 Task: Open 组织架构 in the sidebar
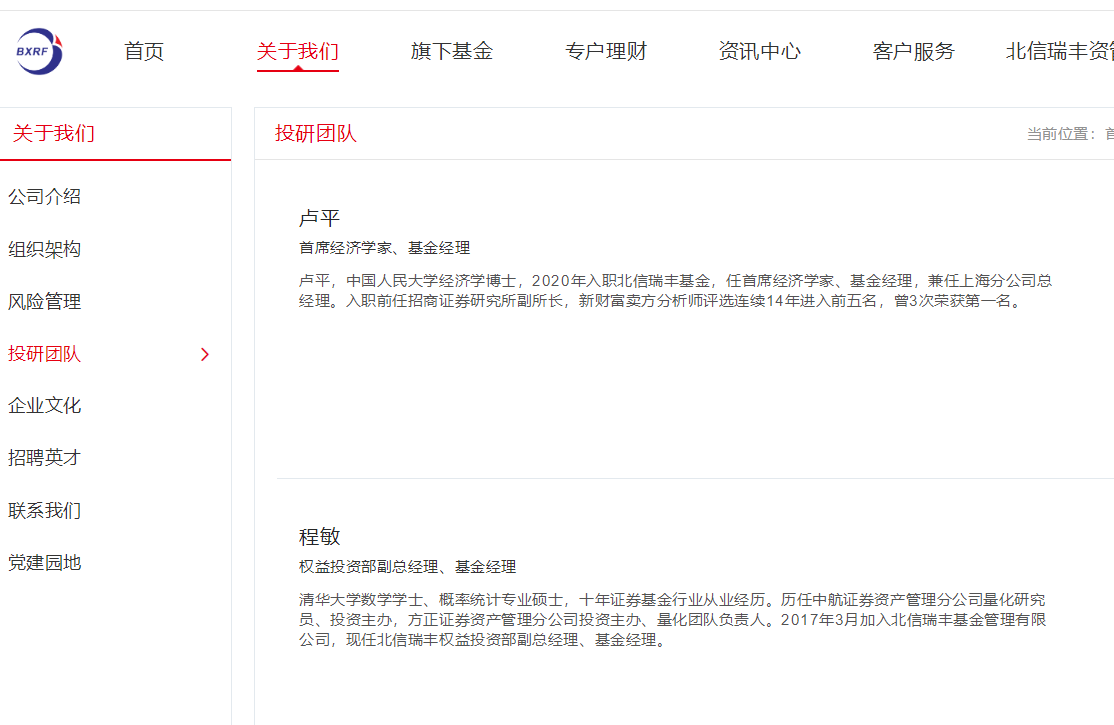tap(45, 249)
